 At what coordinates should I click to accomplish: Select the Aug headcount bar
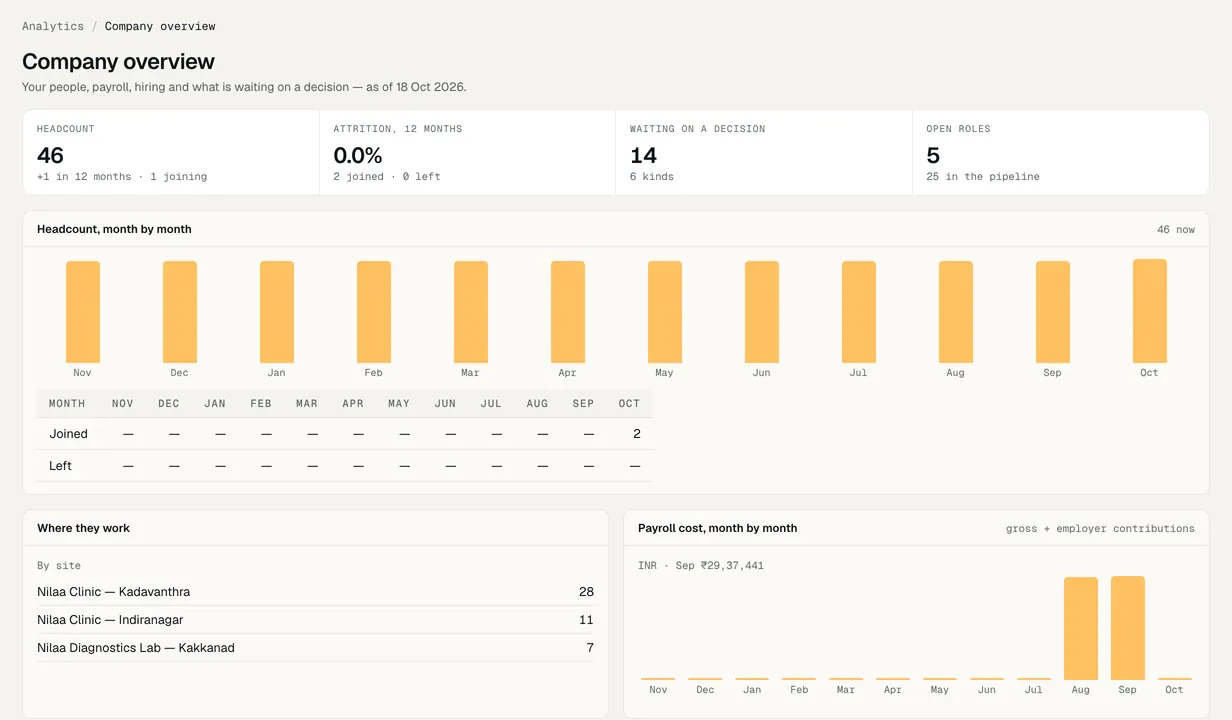(956, 312)
